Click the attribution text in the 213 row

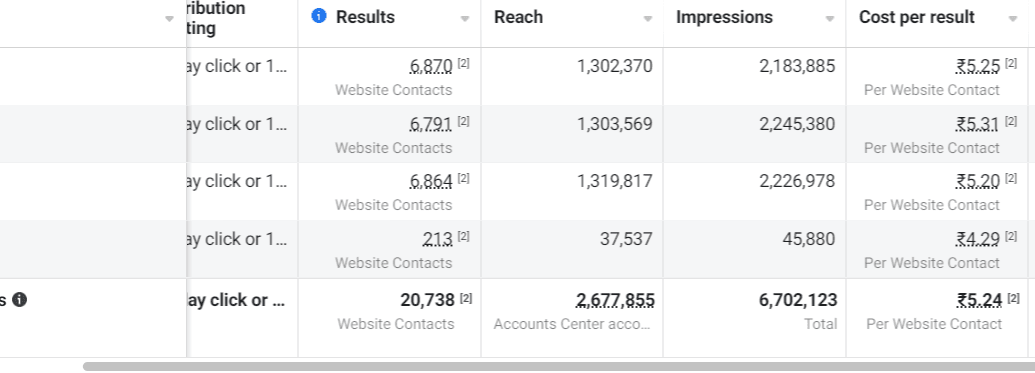(x=238, y=239)
